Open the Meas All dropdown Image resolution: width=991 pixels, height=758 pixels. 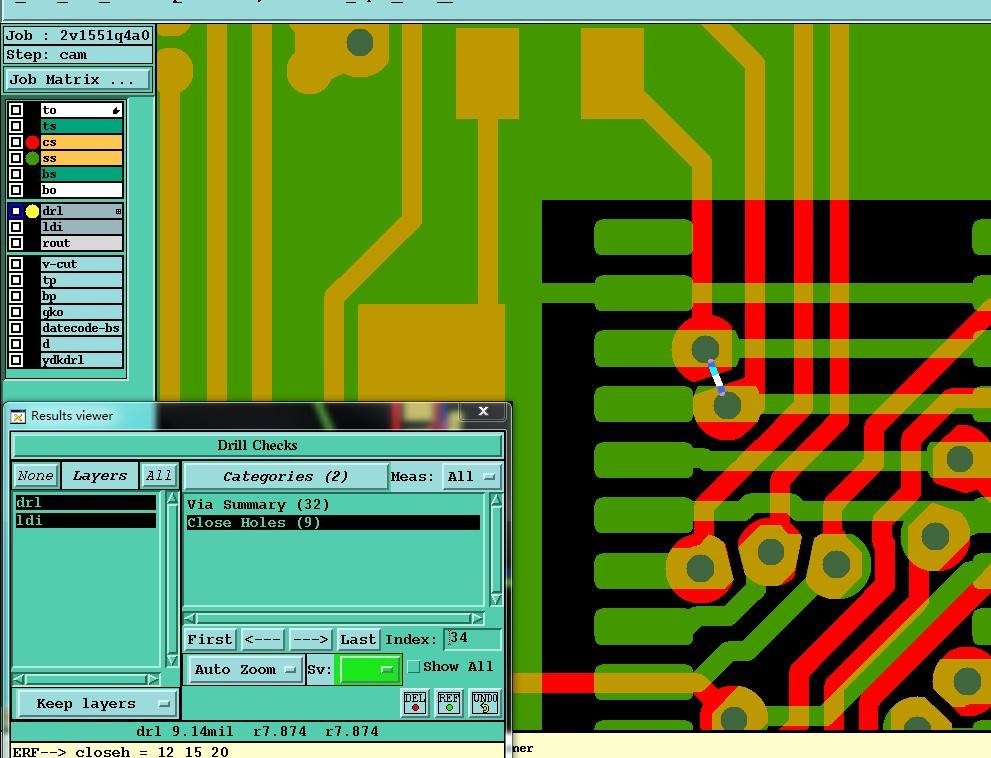471,477
